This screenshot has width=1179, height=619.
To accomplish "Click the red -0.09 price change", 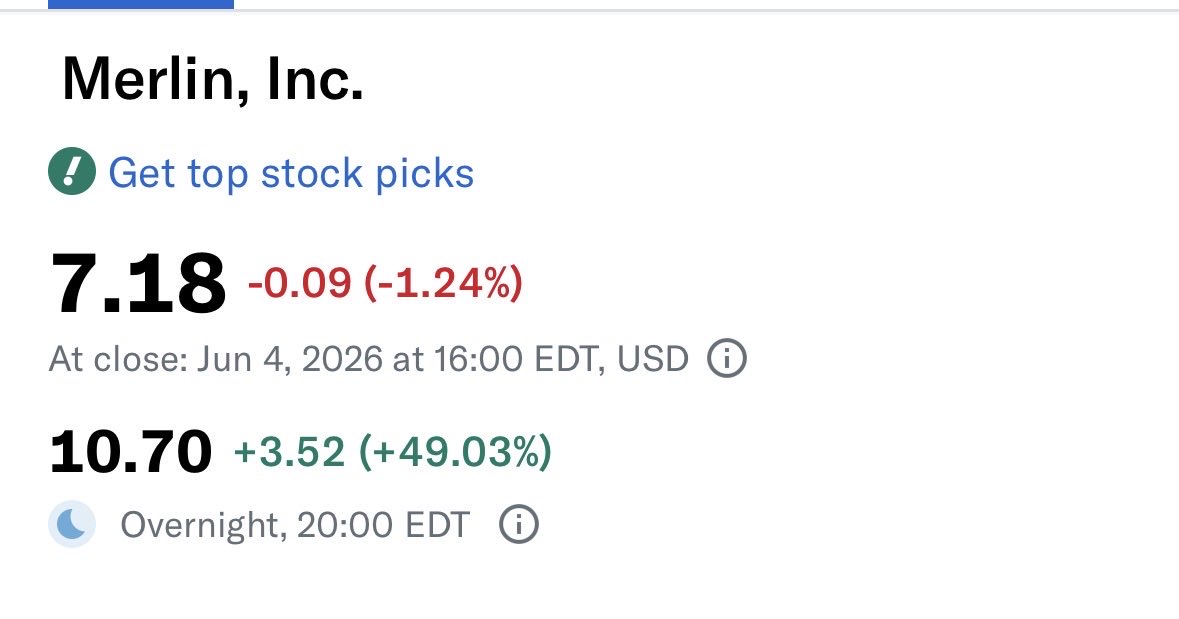I will 299,283.
